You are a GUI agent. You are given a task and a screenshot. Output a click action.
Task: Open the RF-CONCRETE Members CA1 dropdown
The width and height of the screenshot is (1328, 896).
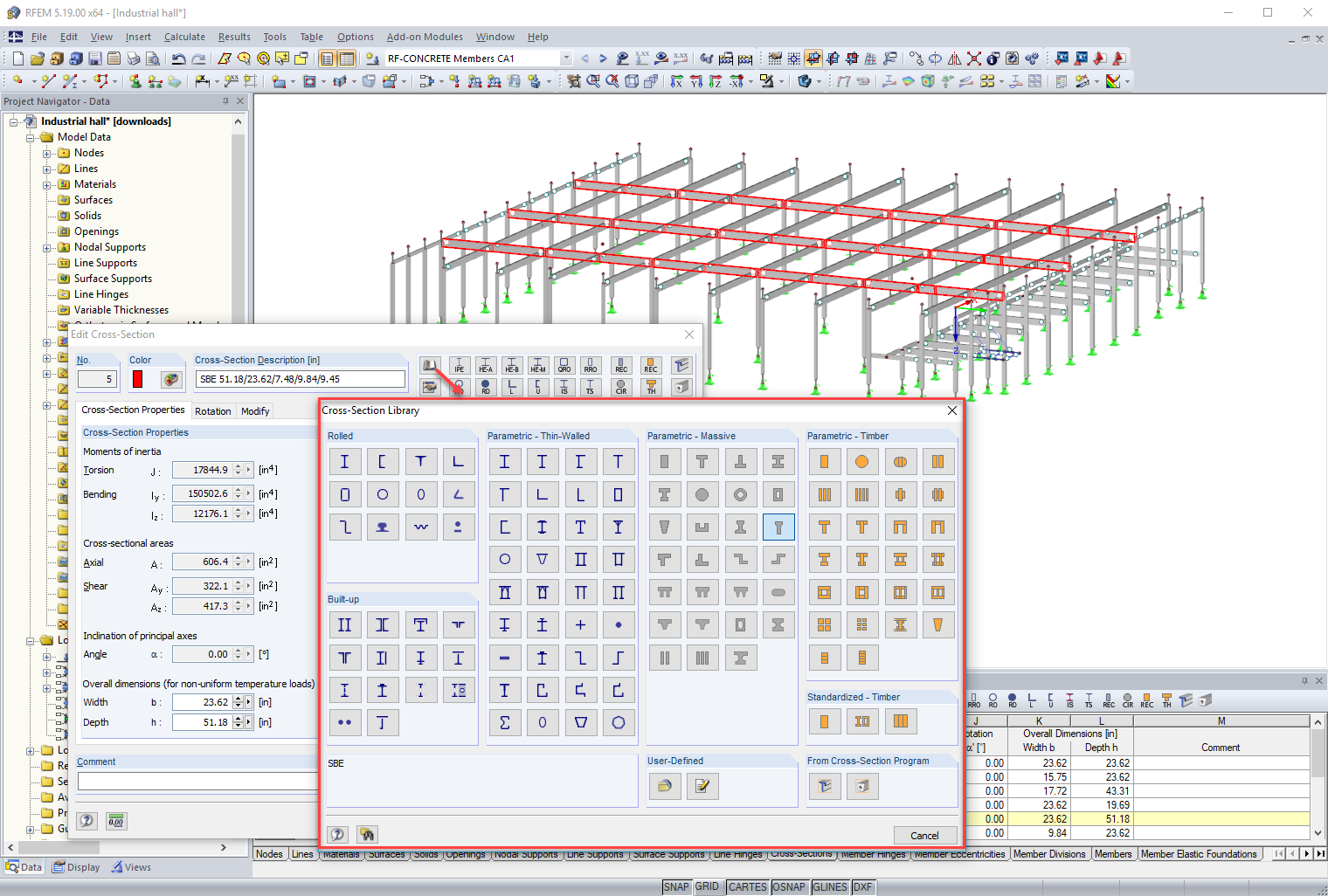(x=566, y=59)
